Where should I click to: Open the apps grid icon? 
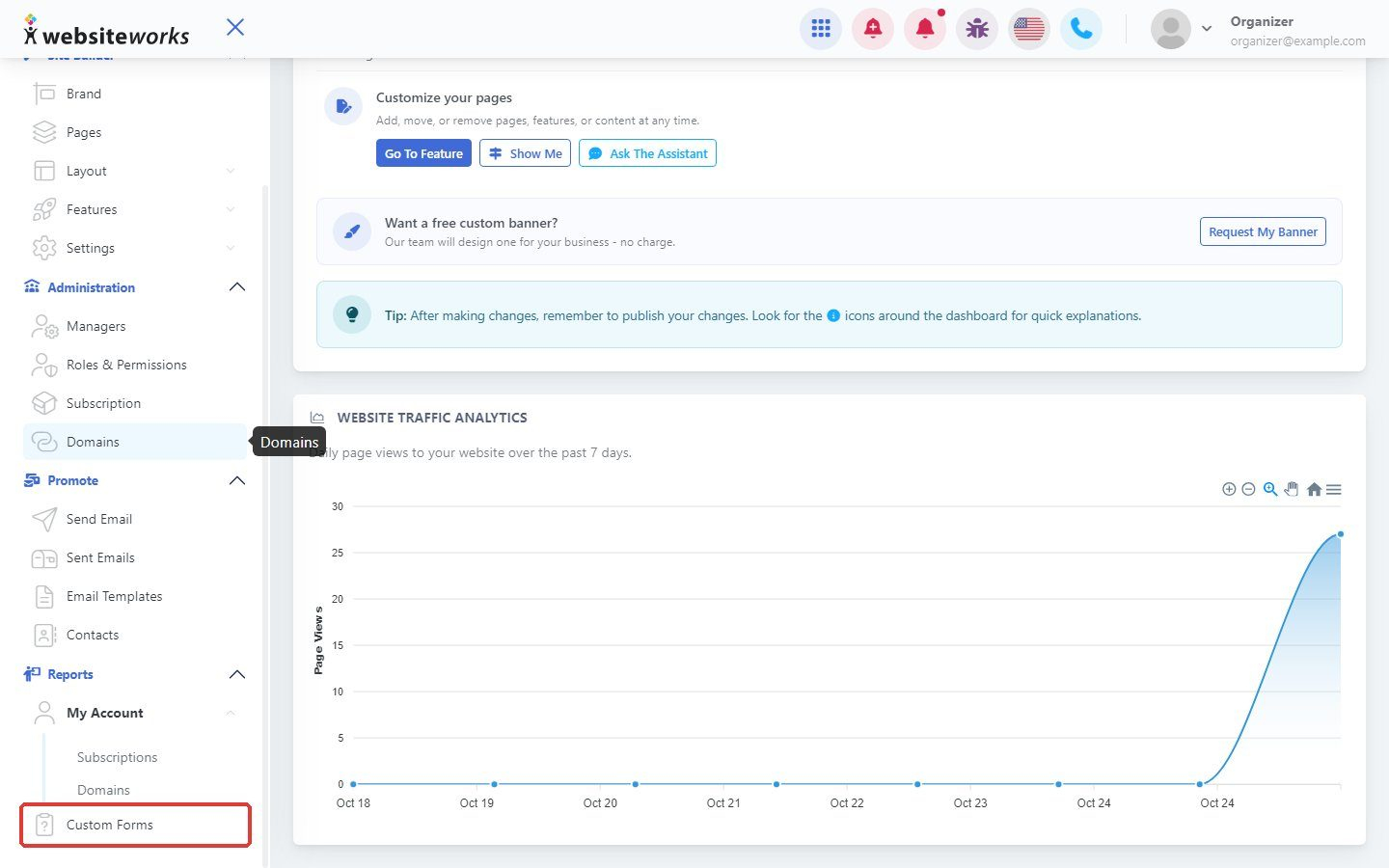pos(821,29)
